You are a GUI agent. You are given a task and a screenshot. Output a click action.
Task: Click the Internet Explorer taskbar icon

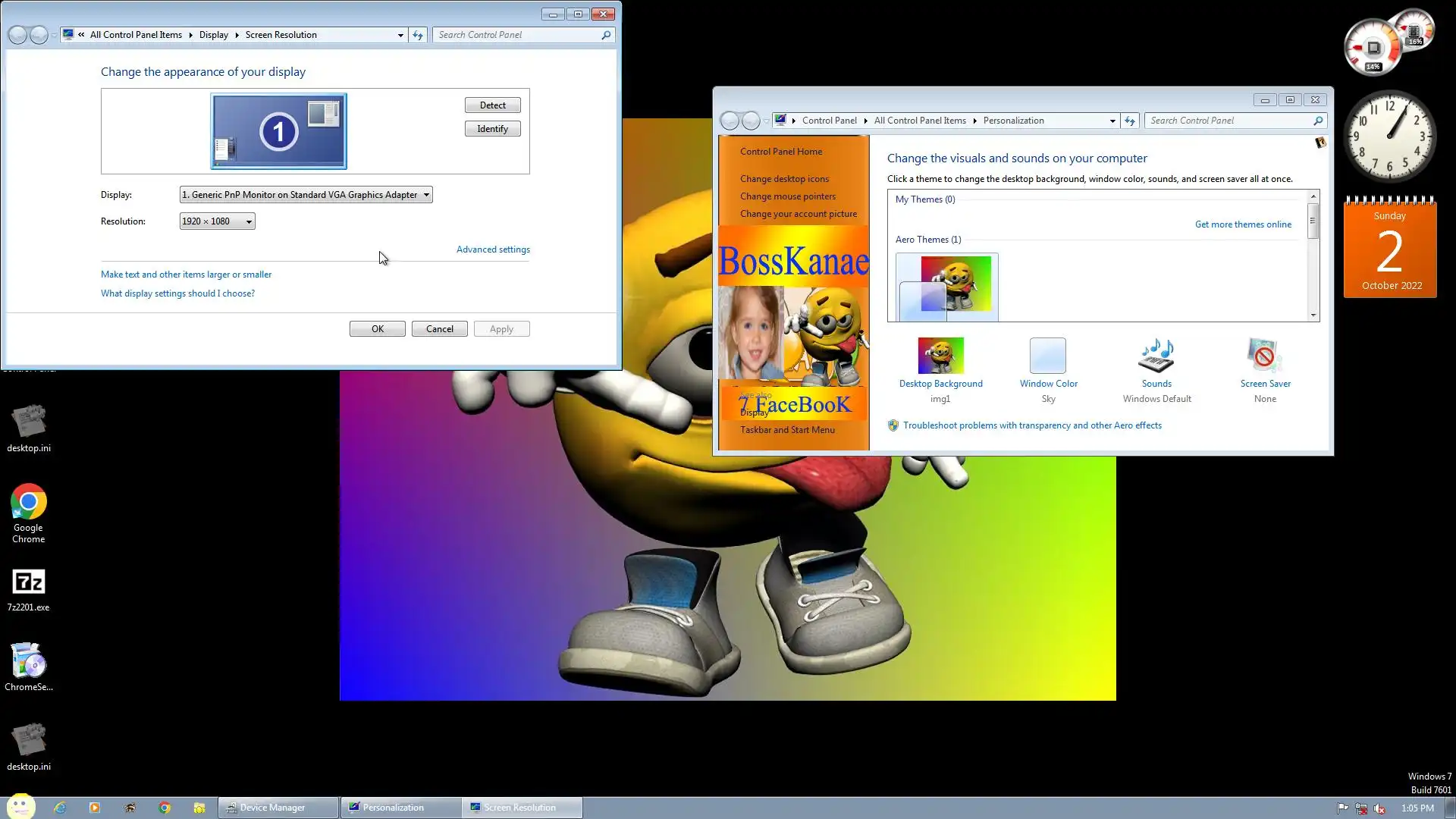[x=60, y=808]
